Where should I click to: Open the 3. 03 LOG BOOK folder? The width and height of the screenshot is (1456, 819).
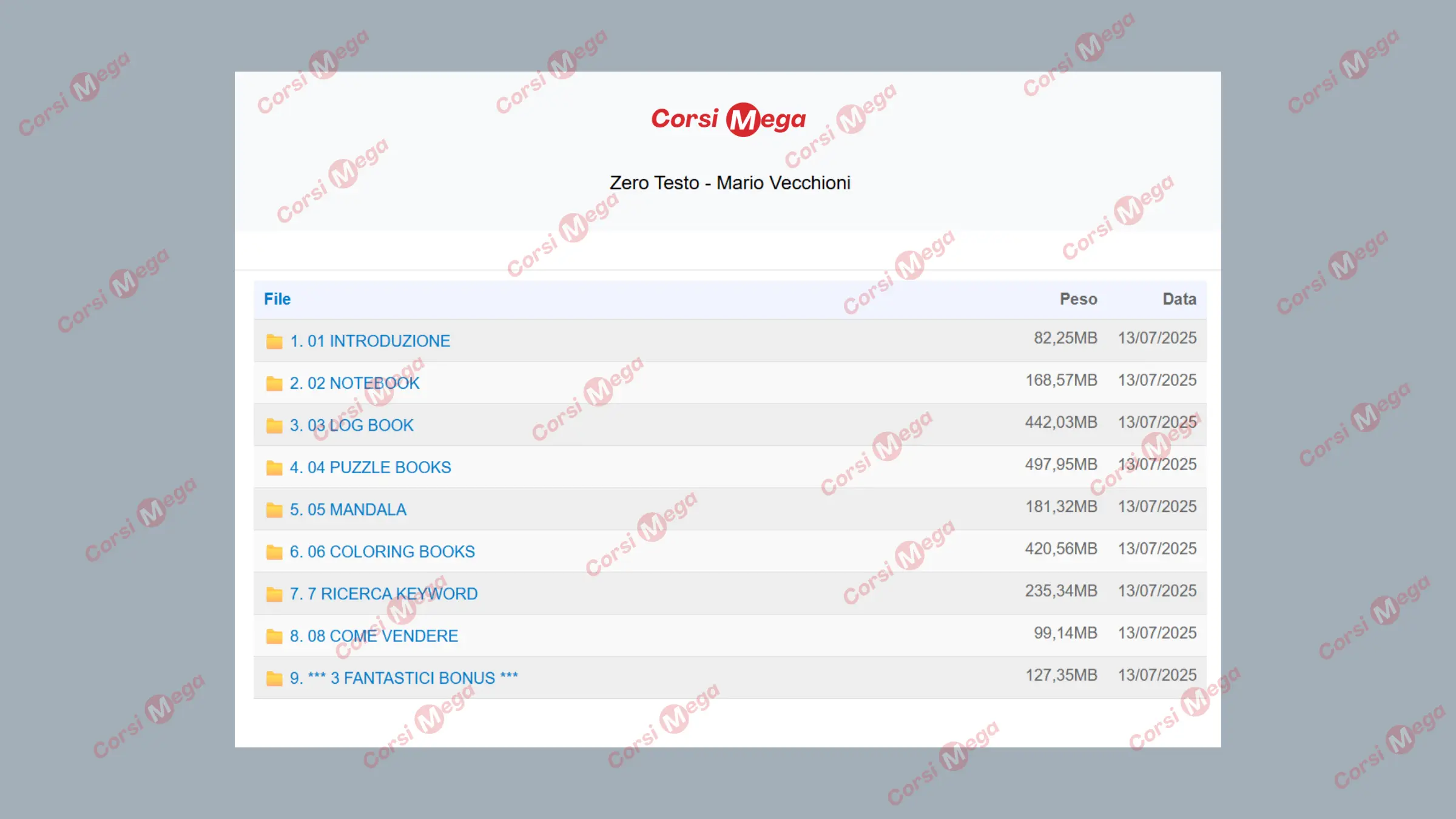[351, 425]
